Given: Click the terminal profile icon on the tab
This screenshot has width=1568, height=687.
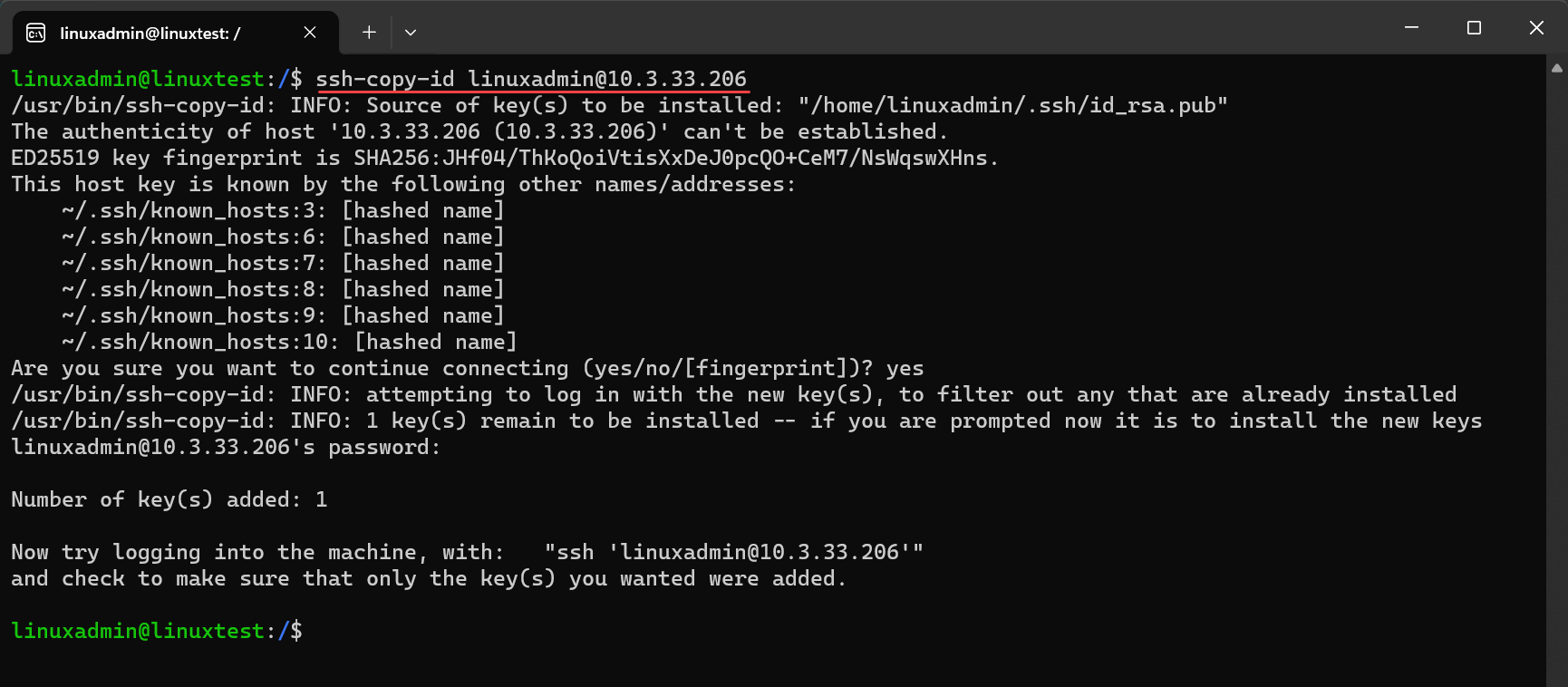Looking at the screenshot, I should [x=36, y=34].
